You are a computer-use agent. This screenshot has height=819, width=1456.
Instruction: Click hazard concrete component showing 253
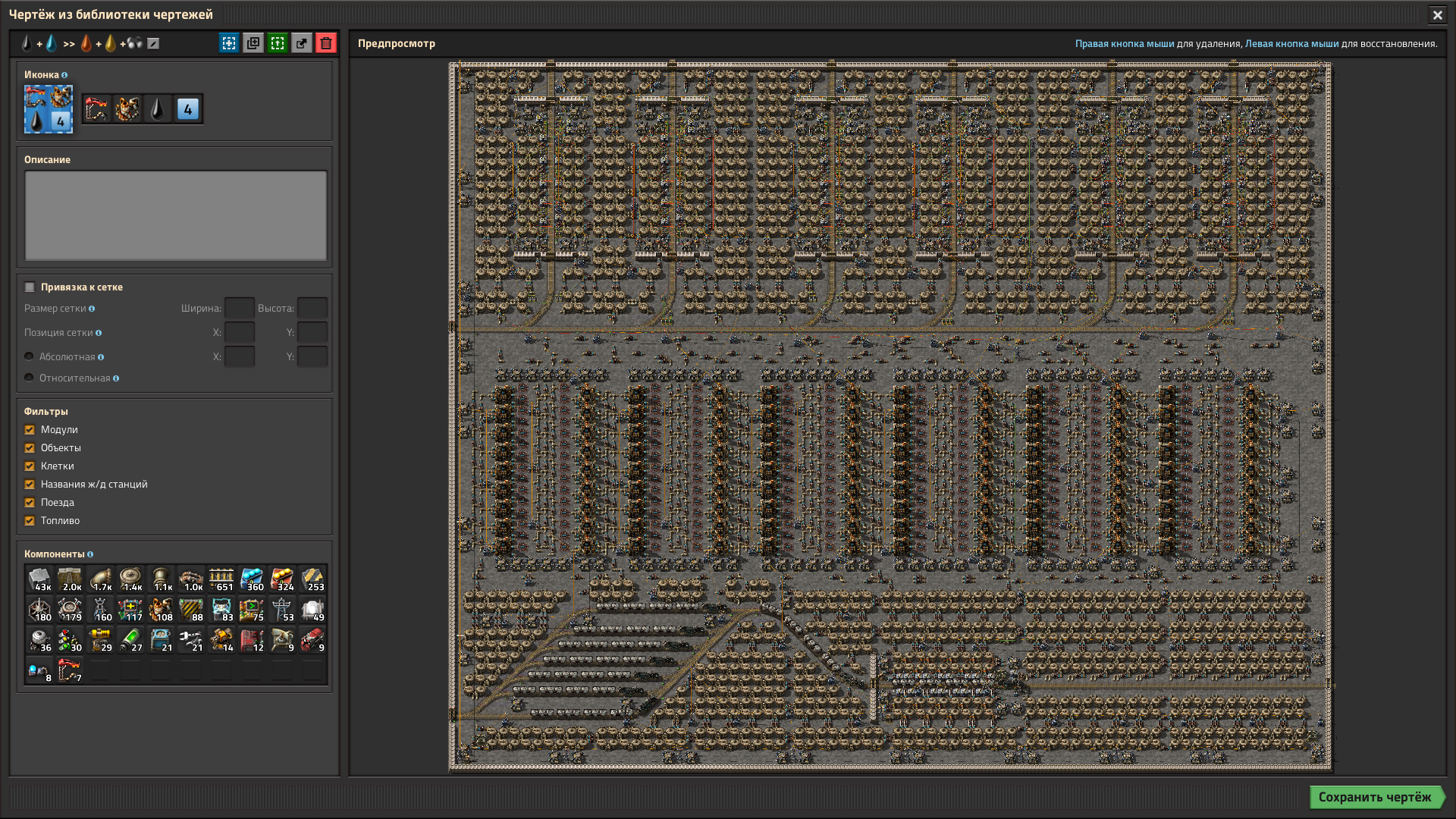[312, 579]
